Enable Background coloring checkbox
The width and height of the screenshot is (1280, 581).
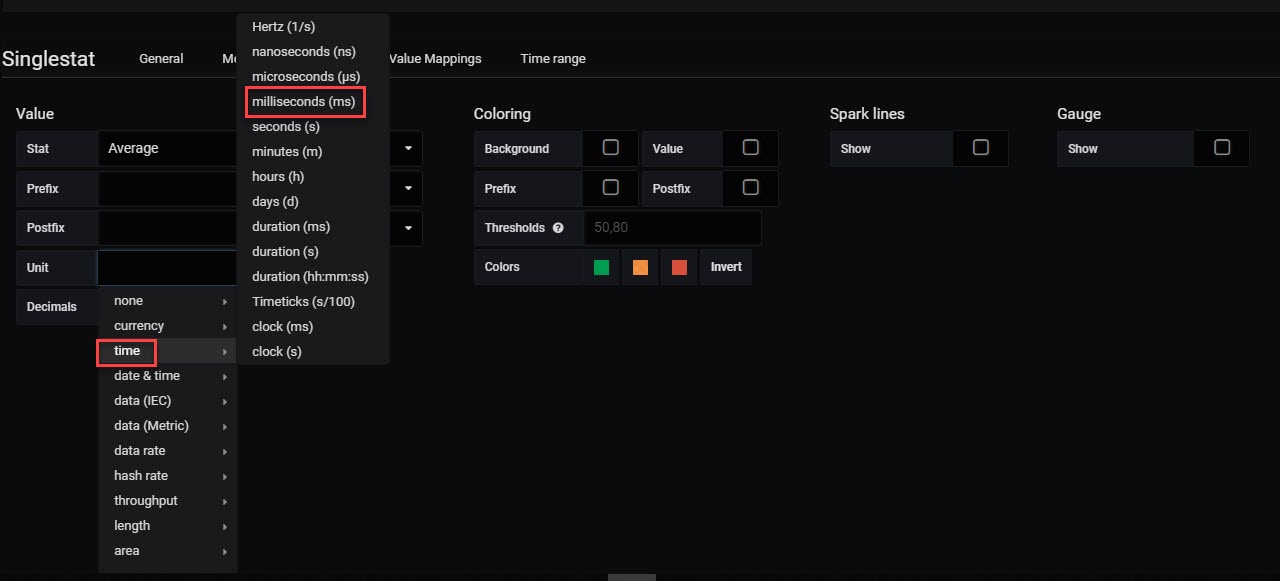pyautogui.click(x=611, y=148)
